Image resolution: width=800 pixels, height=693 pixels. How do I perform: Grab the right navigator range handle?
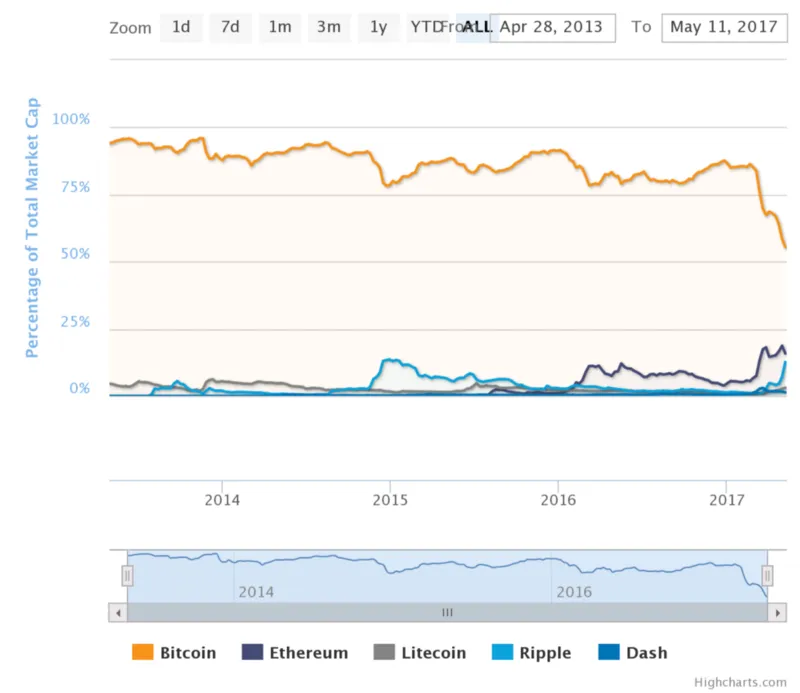tap(767, 576)
